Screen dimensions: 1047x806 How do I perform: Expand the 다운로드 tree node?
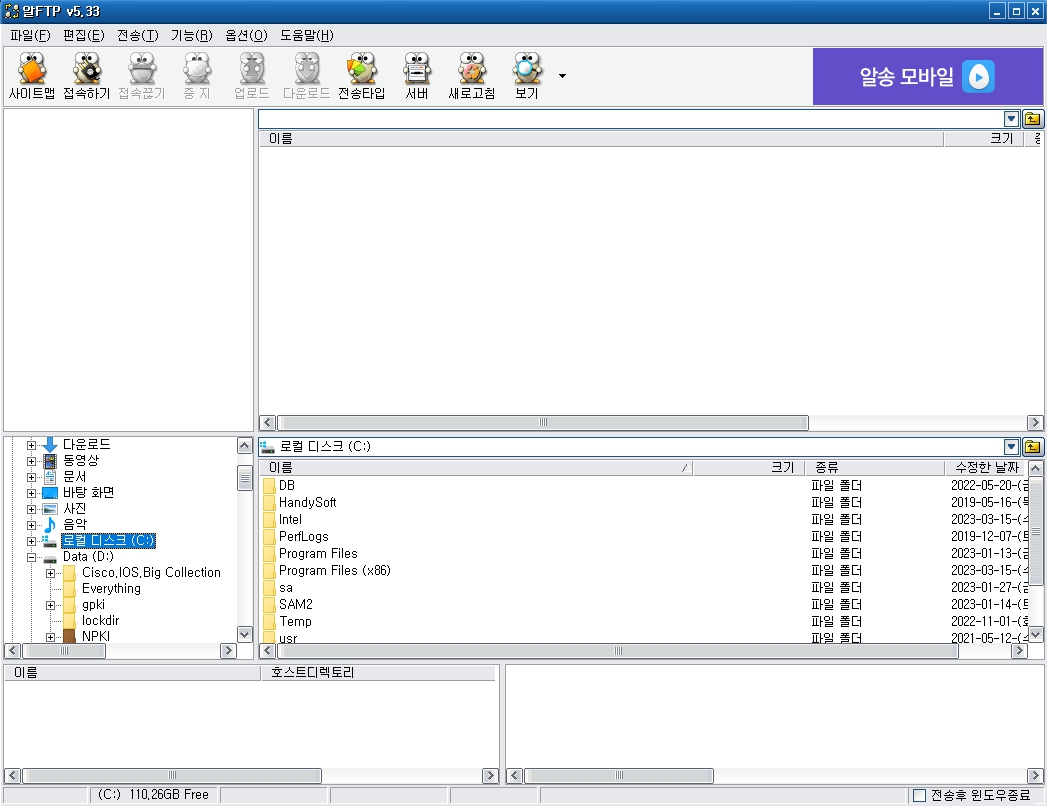tap(31, 445)
